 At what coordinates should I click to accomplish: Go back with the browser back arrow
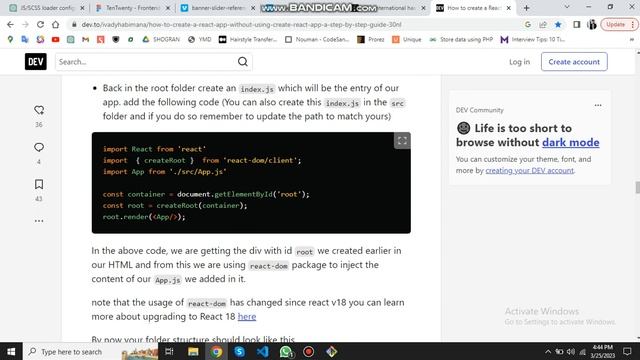tap(10, 24)
